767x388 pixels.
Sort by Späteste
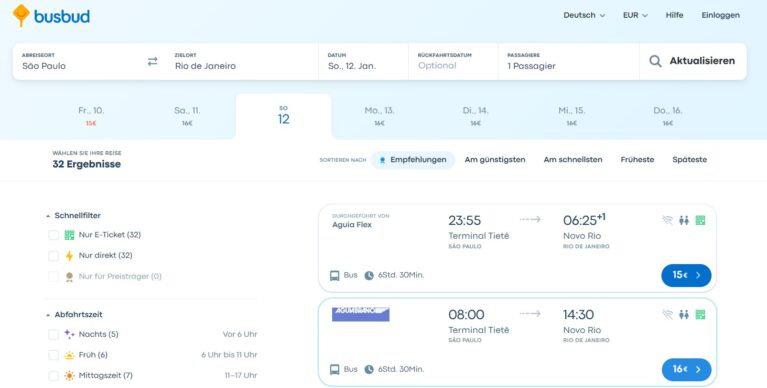pos(689,160)
